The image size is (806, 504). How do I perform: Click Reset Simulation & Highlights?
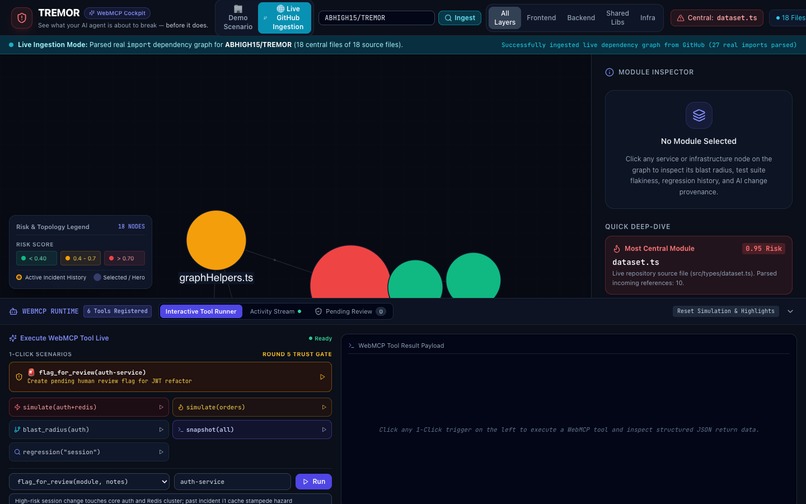725,311
